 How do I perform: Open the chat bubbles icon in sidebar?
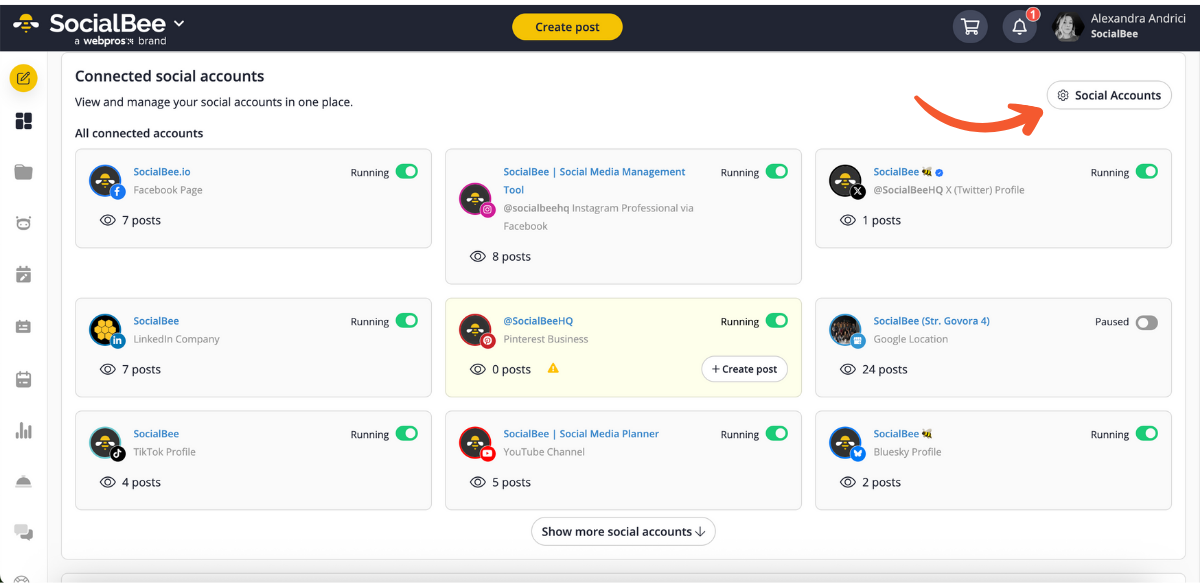(x=24, y=532)
